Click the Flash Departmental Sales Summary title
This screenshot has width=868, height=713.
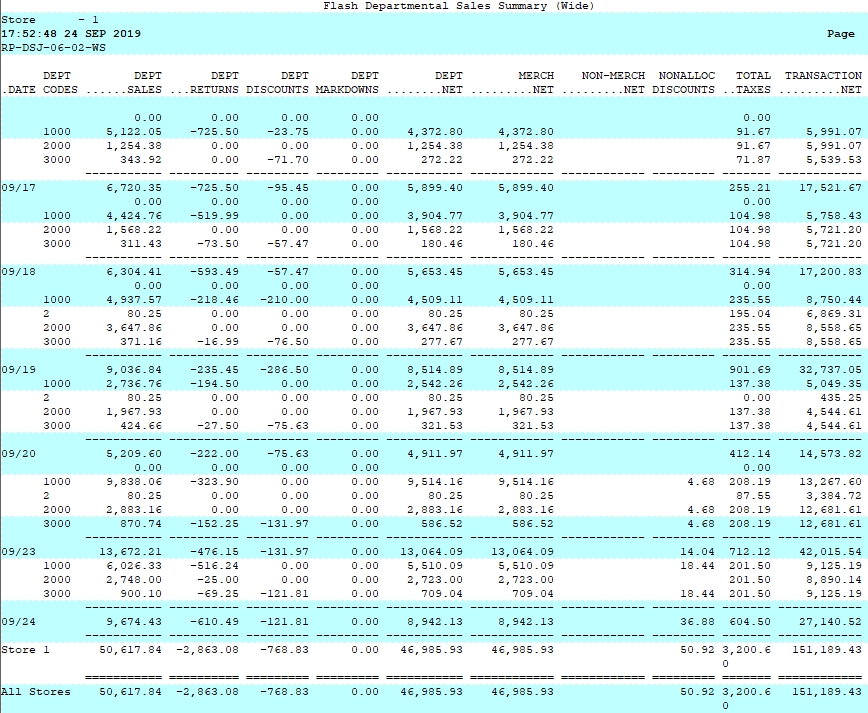tap(458, 6)
